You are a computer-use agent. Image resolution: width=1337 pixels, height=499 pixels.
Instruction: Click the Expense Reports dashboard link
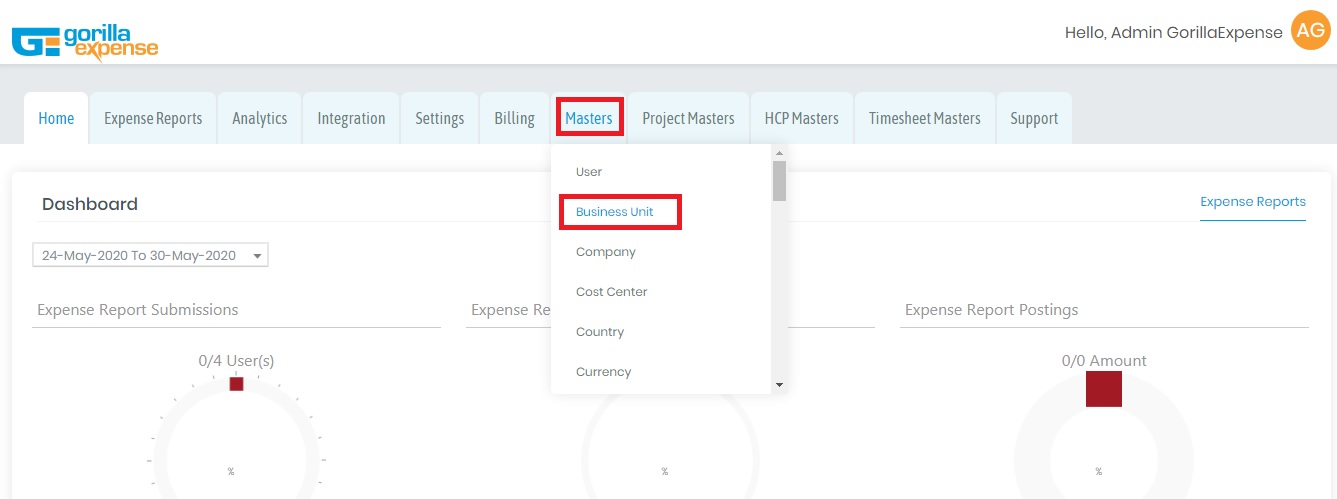[1253, 202]
